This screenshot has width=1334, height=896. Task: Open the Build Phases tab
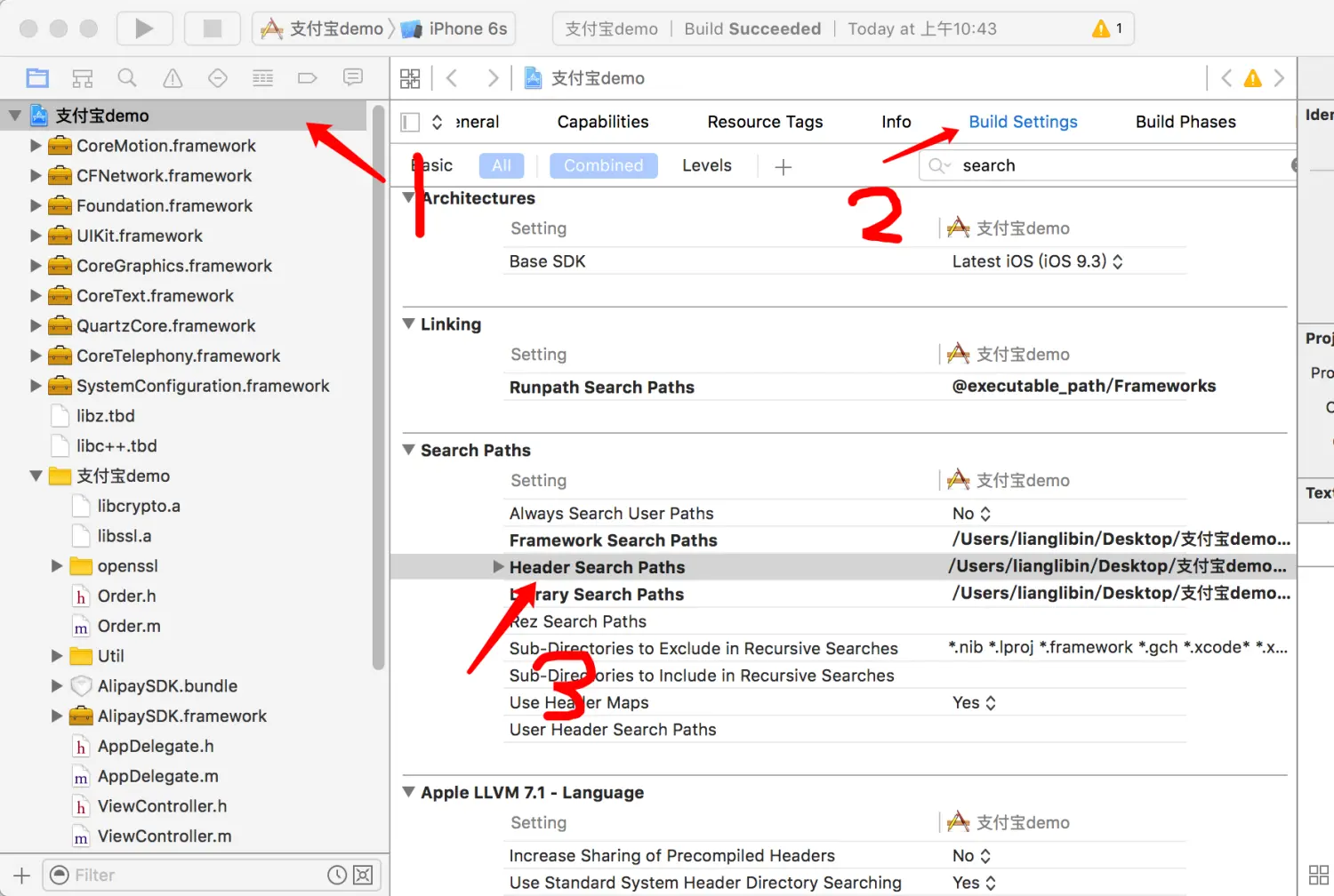1185,122
